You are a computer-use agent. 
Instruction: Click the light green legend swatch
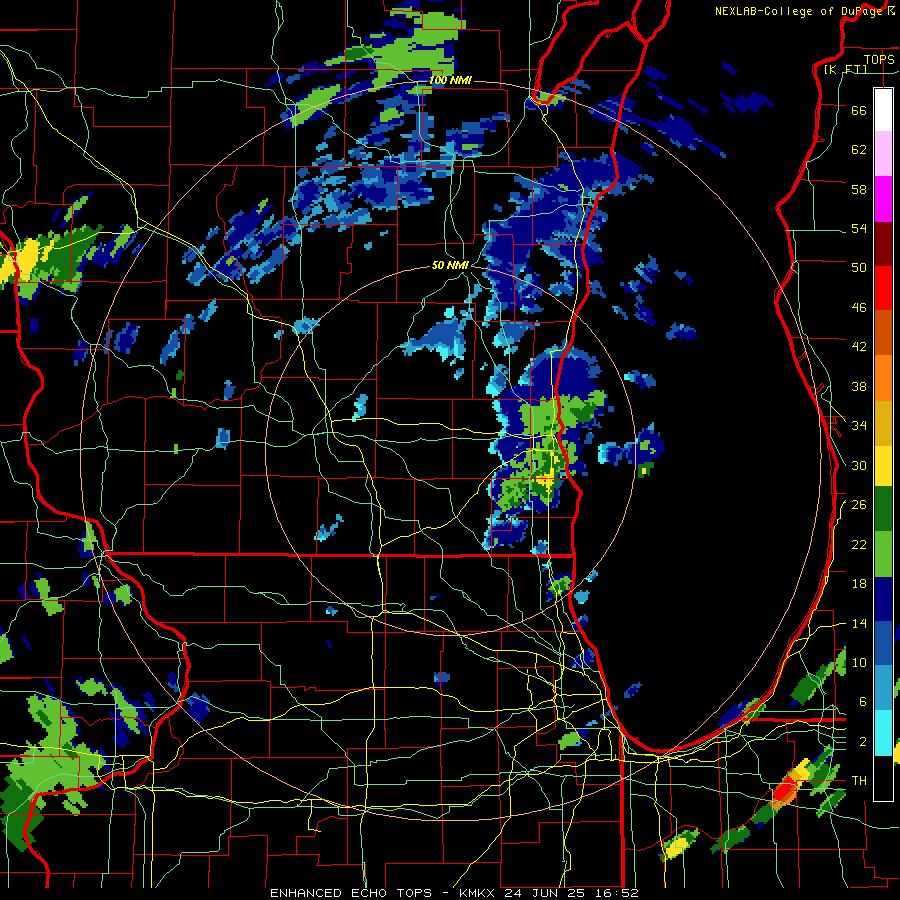883,554
